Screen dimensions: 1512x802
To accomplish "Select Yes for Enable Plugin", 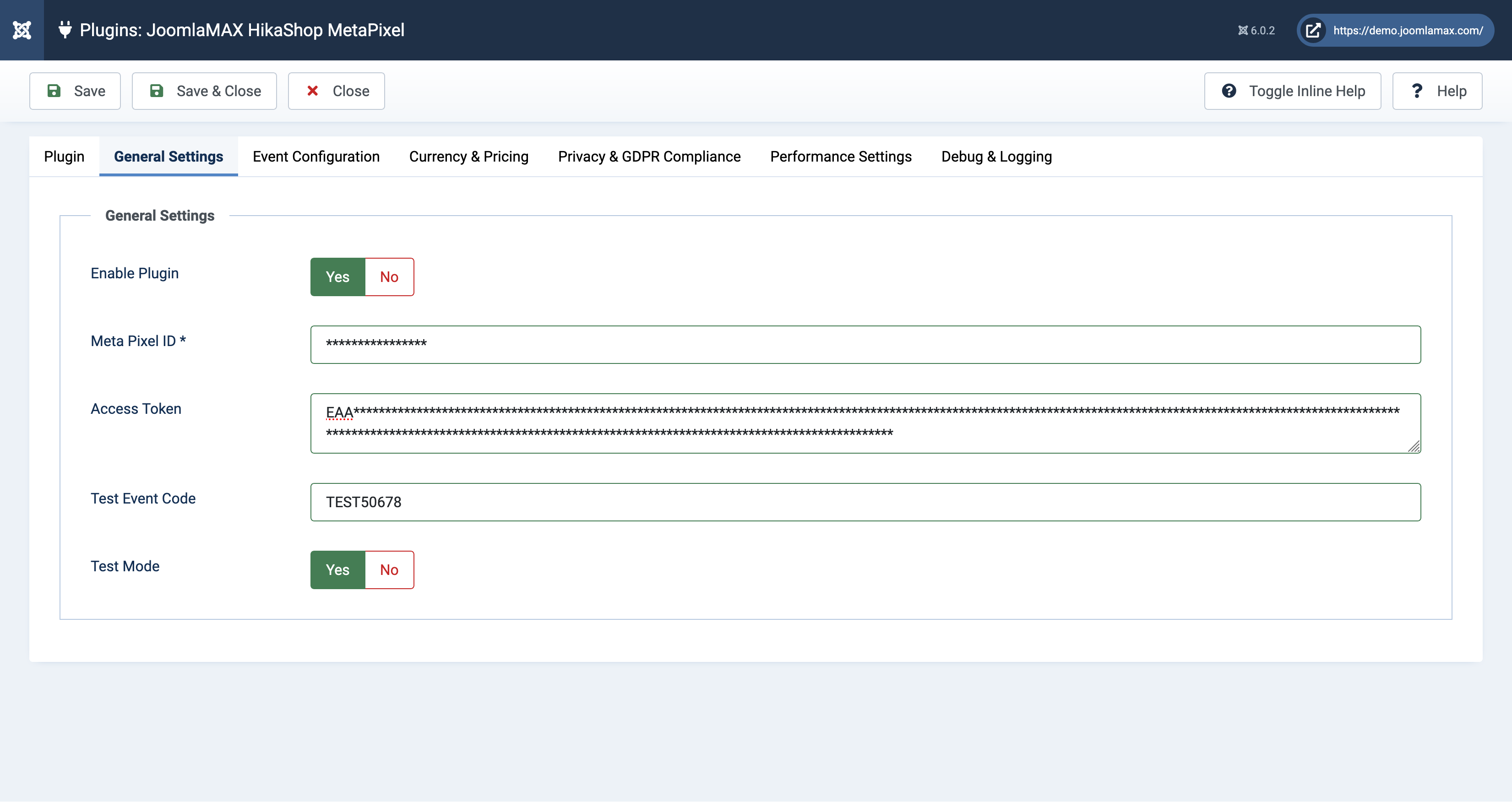I will 337,277.
